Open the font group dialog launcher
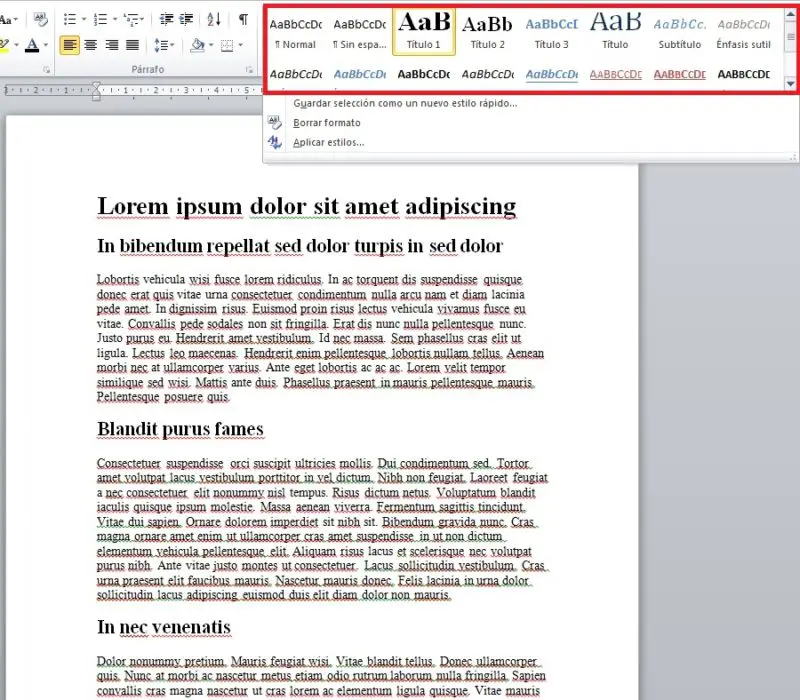 pyautogui.click(x=46, y=69)
